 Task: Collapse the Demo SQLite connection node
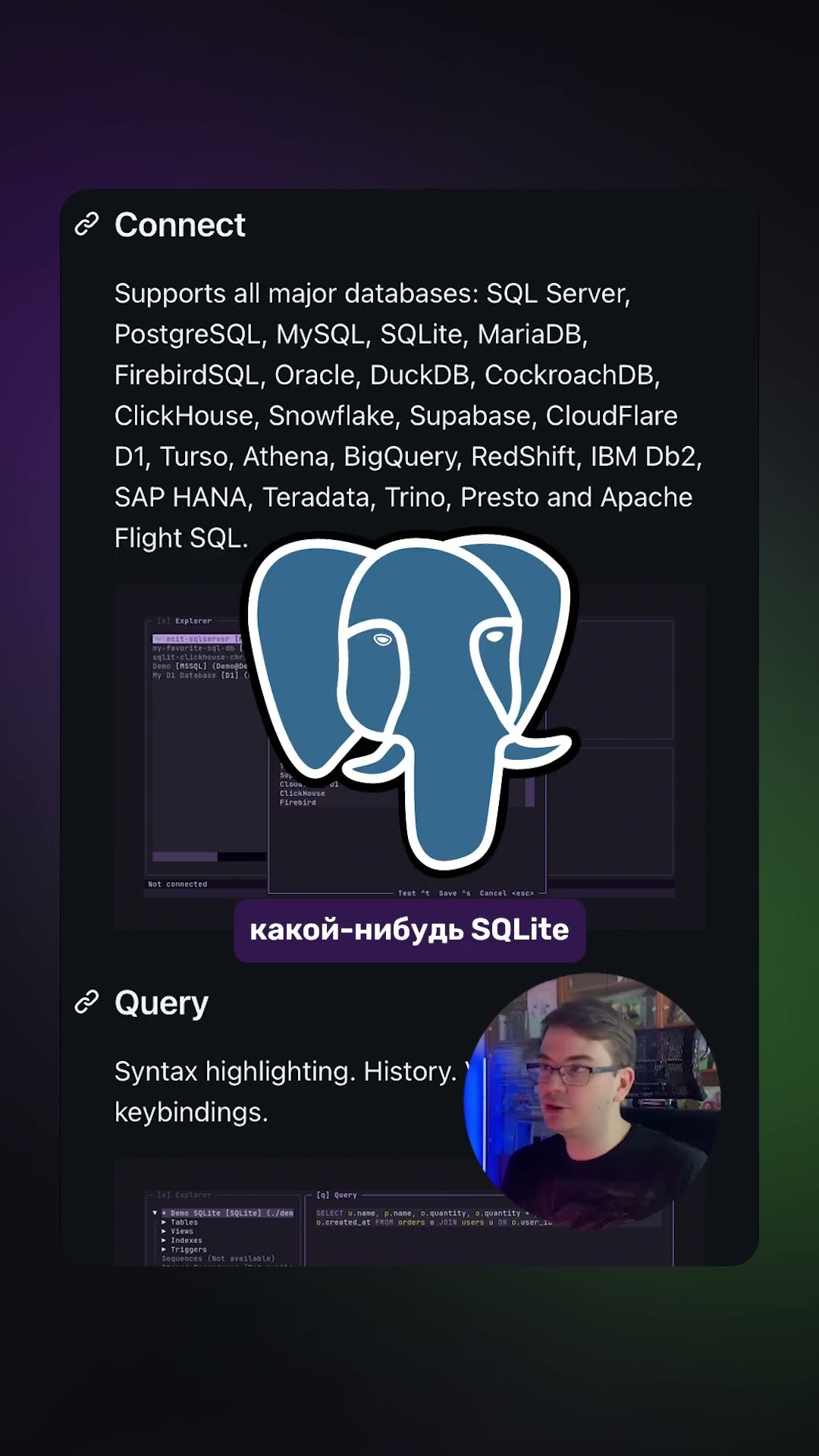(x=155, y=1213)
